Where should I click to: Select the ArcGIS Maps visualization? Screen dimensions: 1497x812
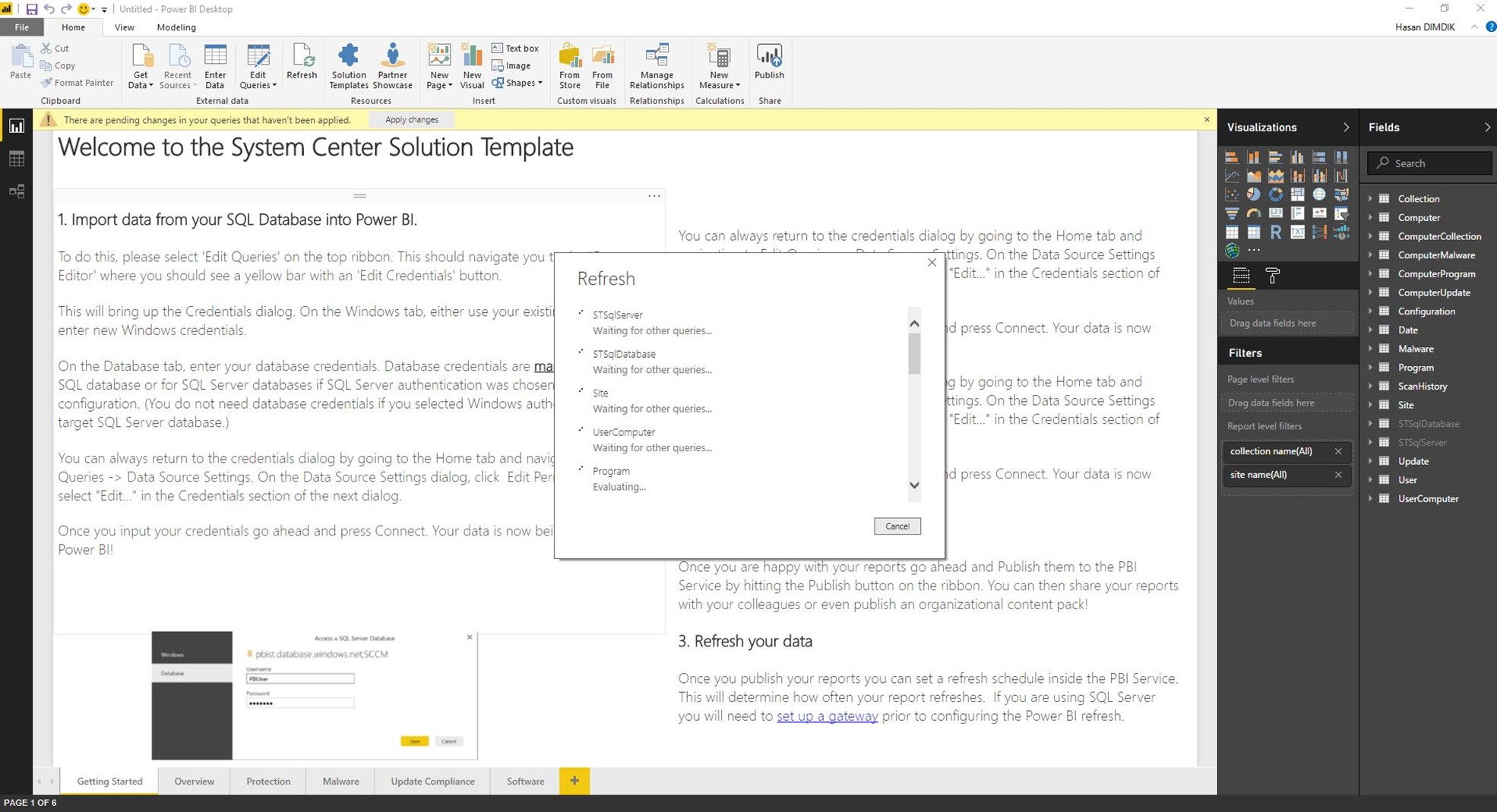click(1232, 250)
